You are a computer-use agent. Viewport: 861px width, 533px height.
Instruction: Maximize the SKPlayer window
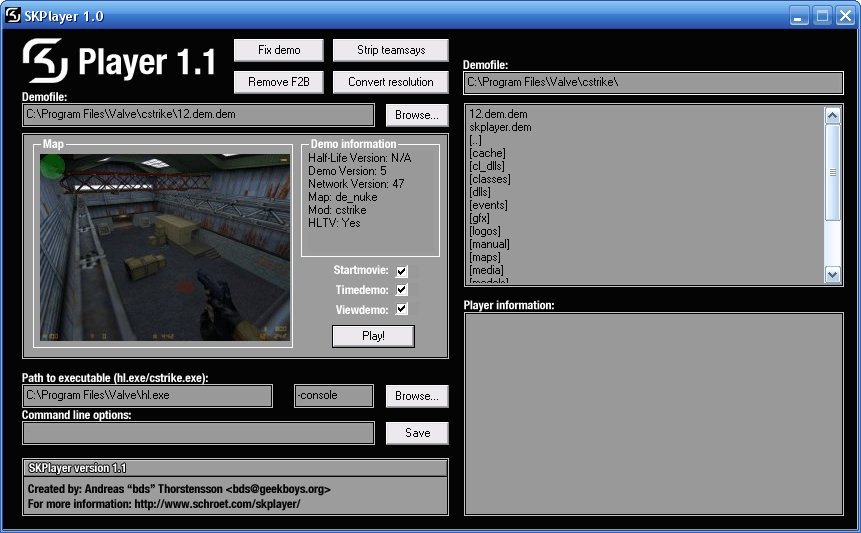(x=823, y=15)
